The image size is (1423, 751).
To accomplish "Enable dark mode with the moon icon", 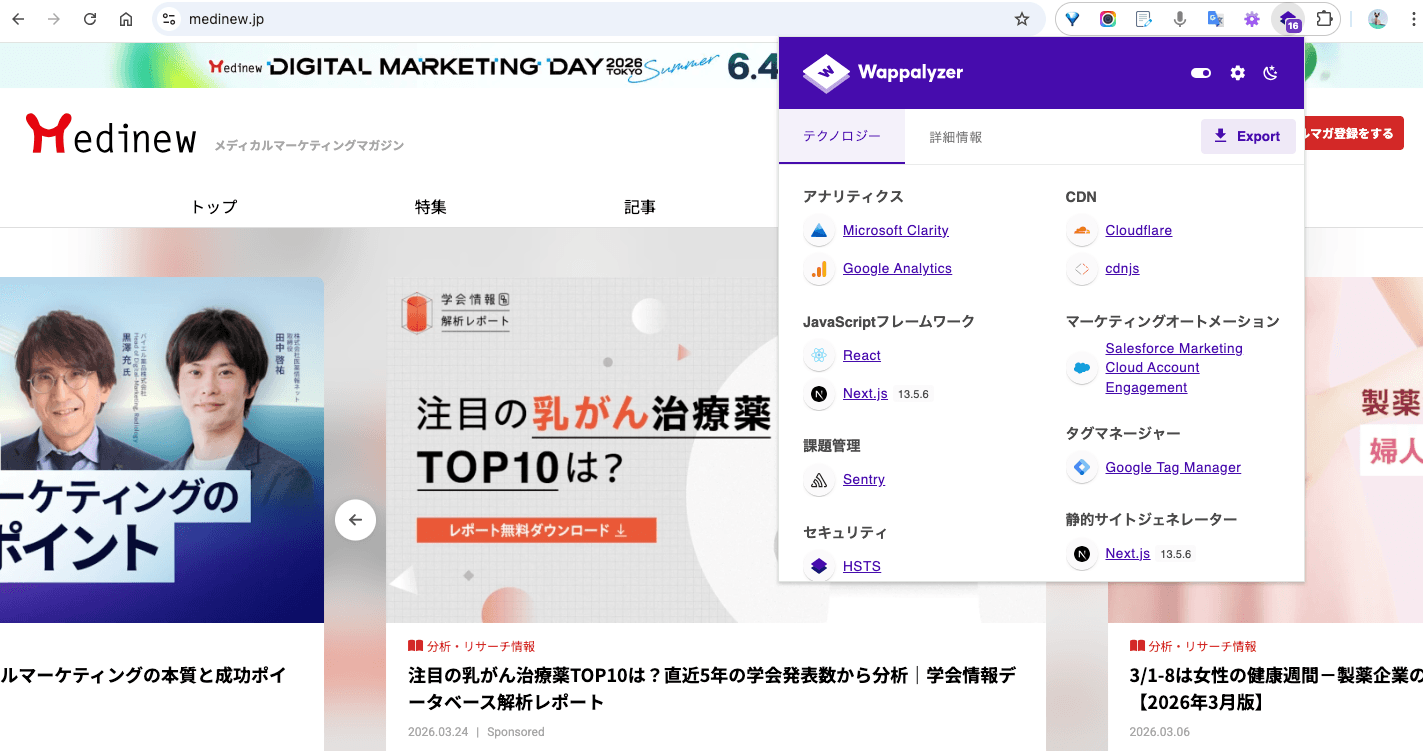I will pyautogui.click(x=1271, y=72).
